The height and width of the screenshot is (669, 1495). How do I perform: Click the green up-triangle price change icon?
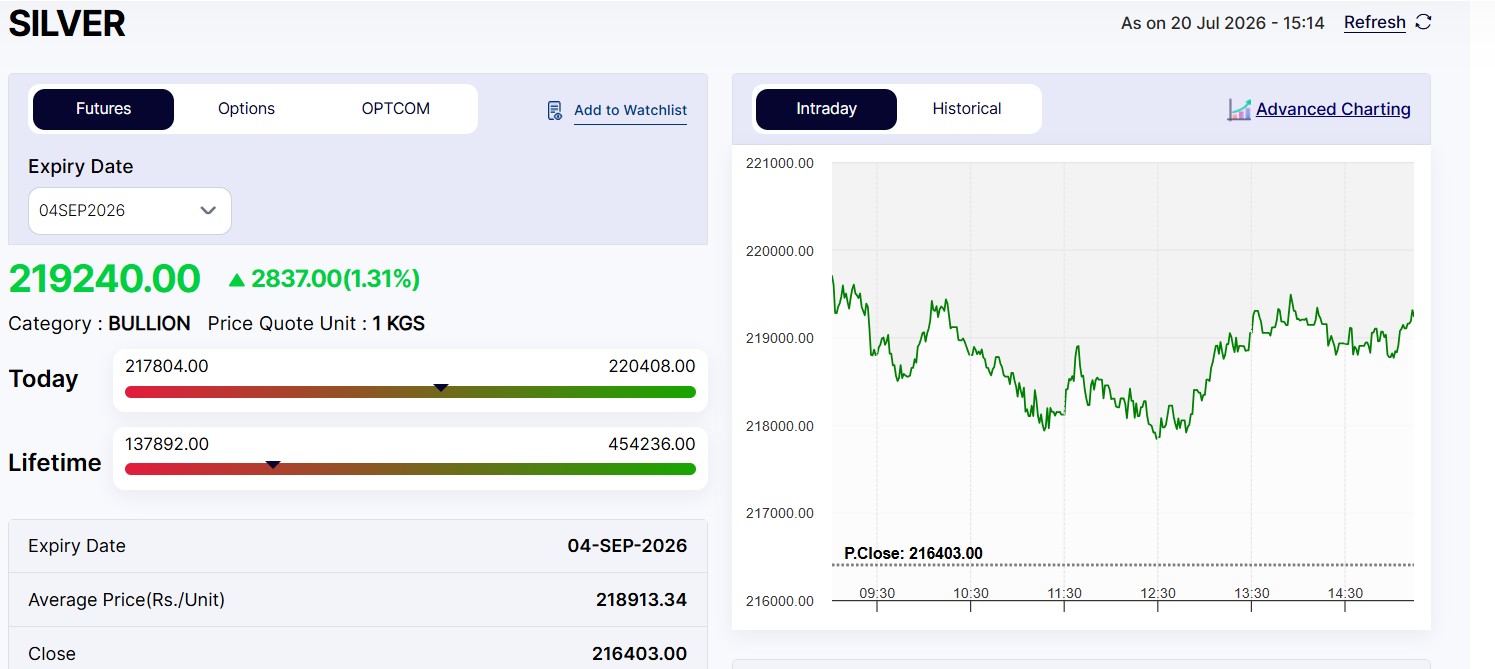tap(236, 280)
